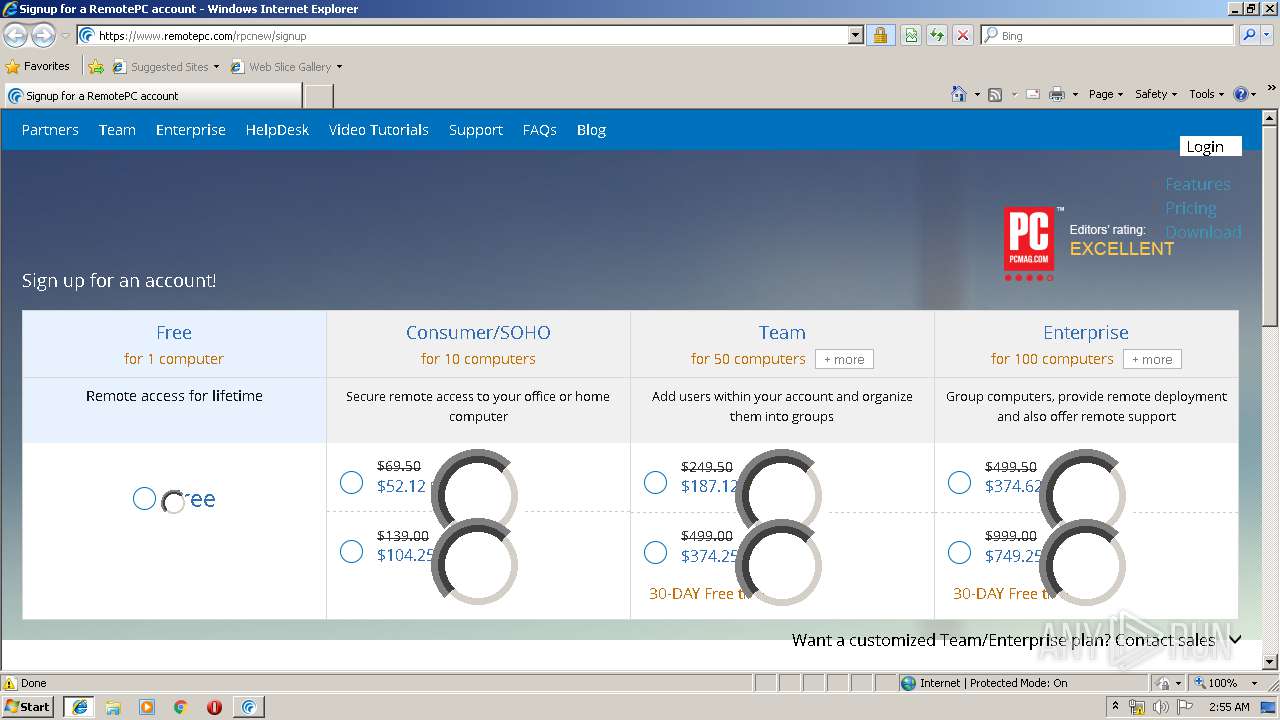Expand the Contact sales chevron
The width and height of the screenshot is (1280, 720).
(x=1235, y=640)
